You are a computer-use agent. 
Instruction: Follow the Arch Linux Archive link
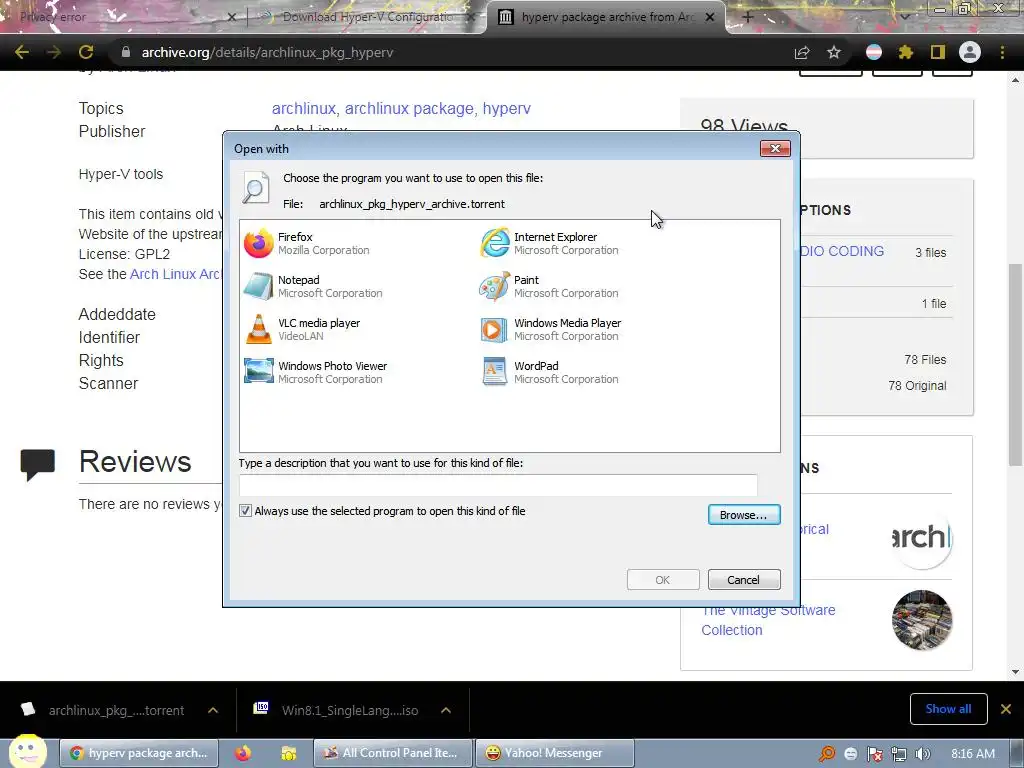click(176, 274)
